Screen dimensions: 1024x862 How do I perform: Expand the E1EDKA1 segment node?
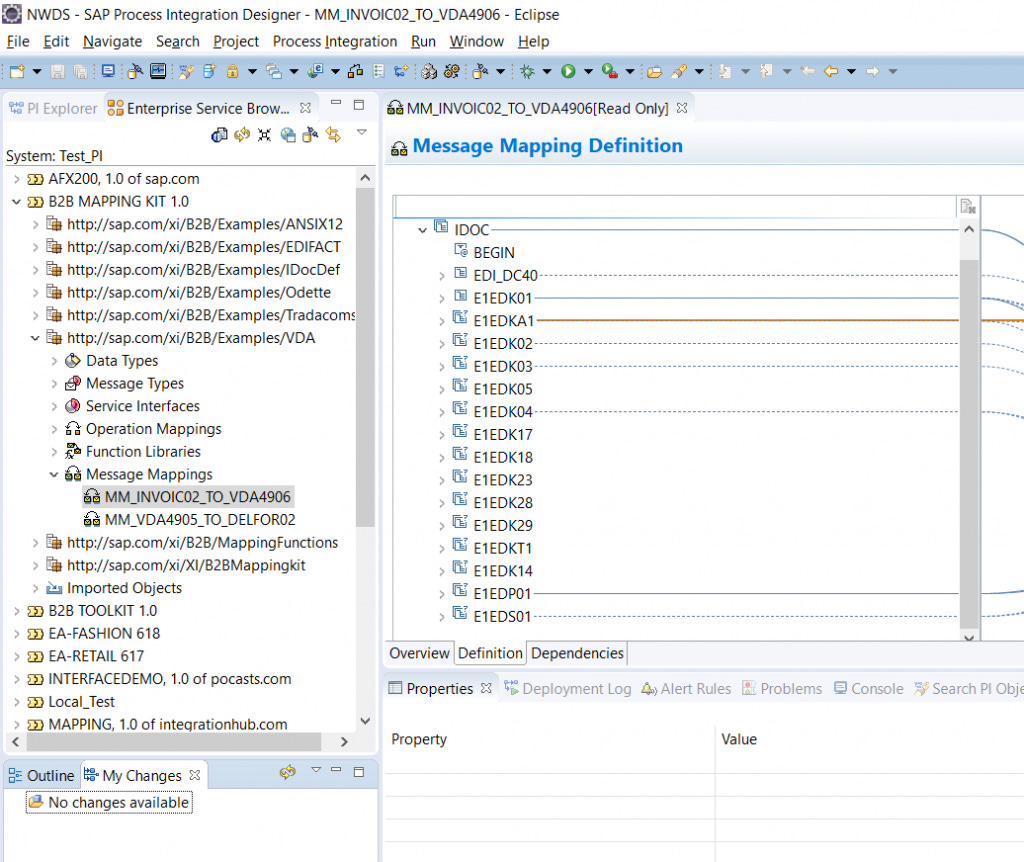pos(441,321)
